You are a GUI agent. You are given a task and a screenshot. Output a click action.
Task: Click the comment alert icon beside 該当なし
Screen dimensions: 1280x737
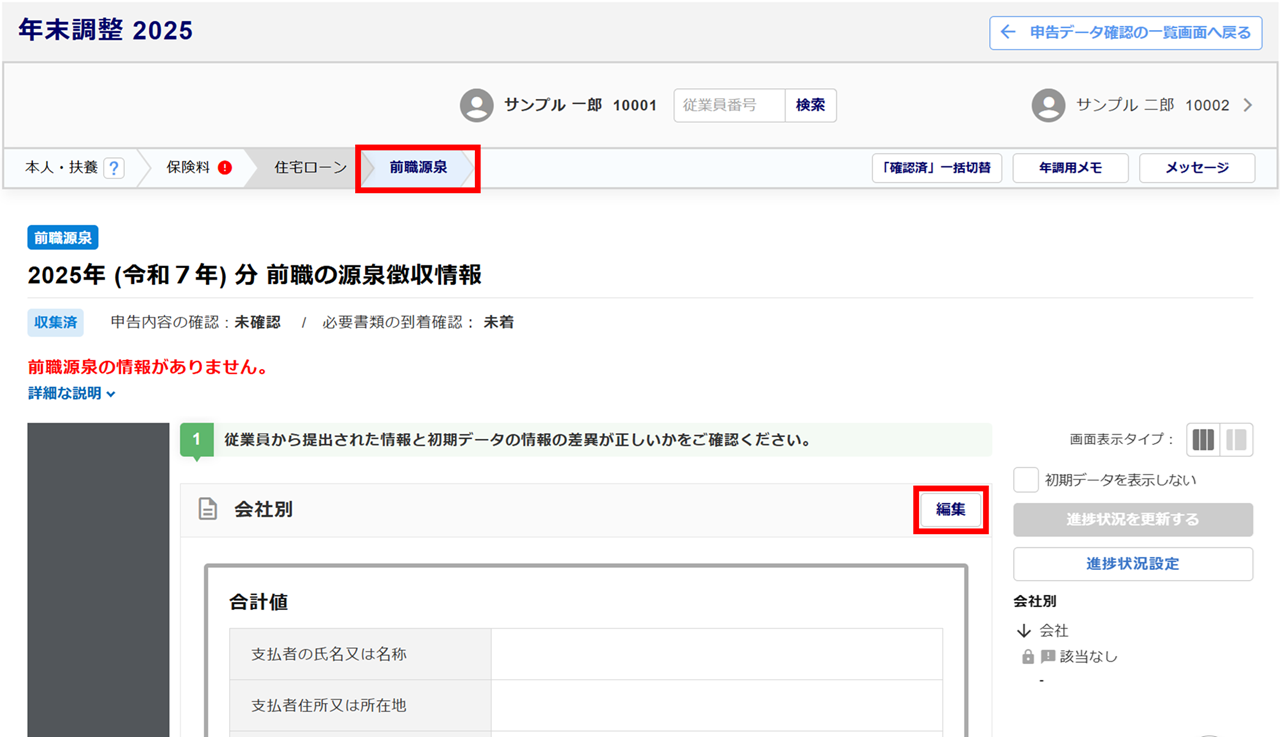click(1048, 657)
